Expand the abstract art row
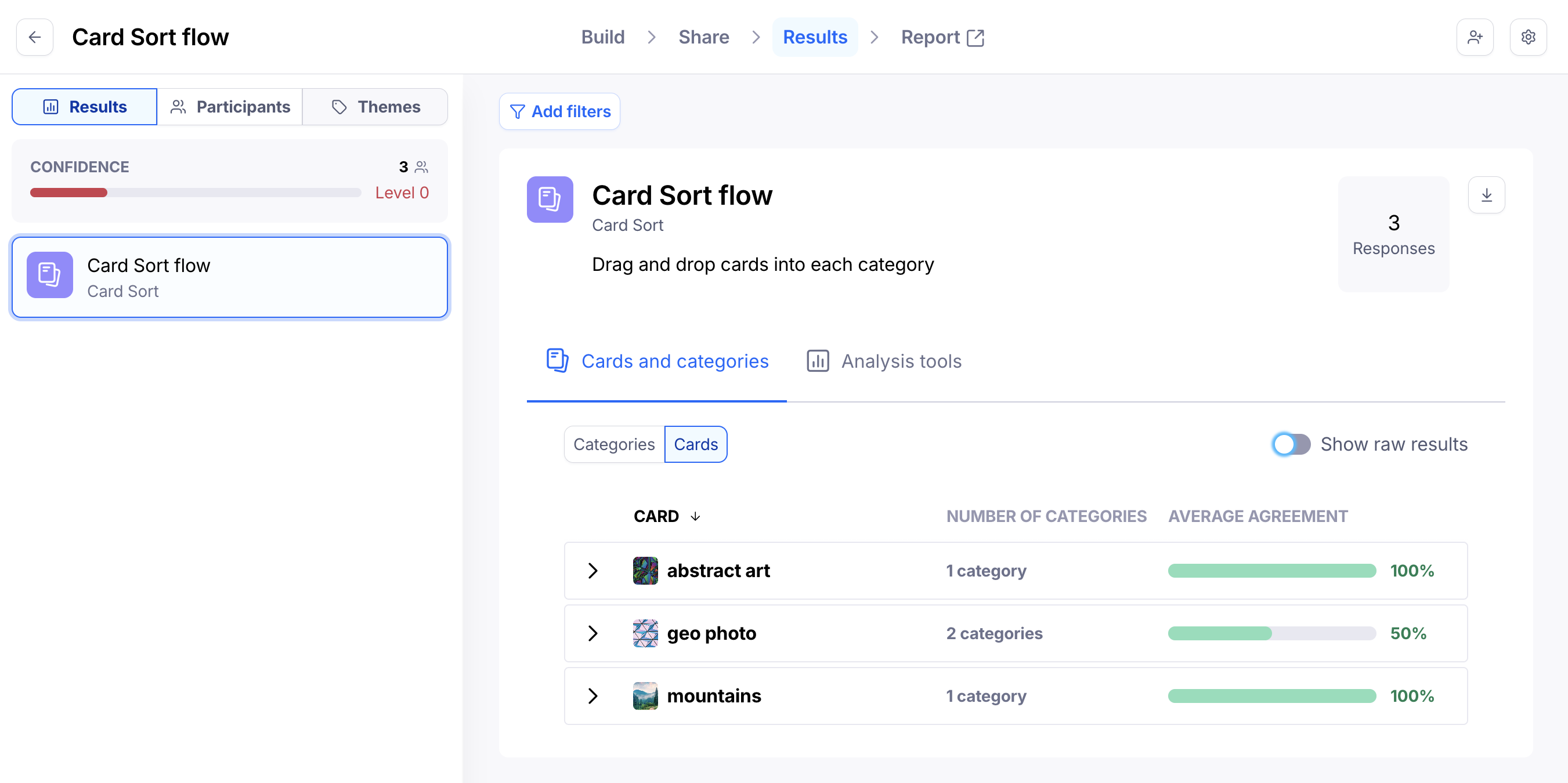 pos(593,571)
